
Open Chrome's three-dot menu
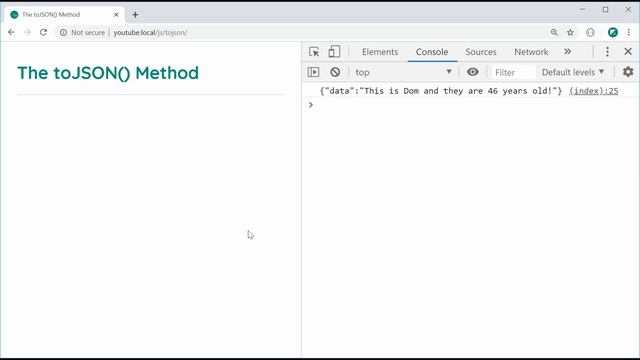[x=629, y=32]
